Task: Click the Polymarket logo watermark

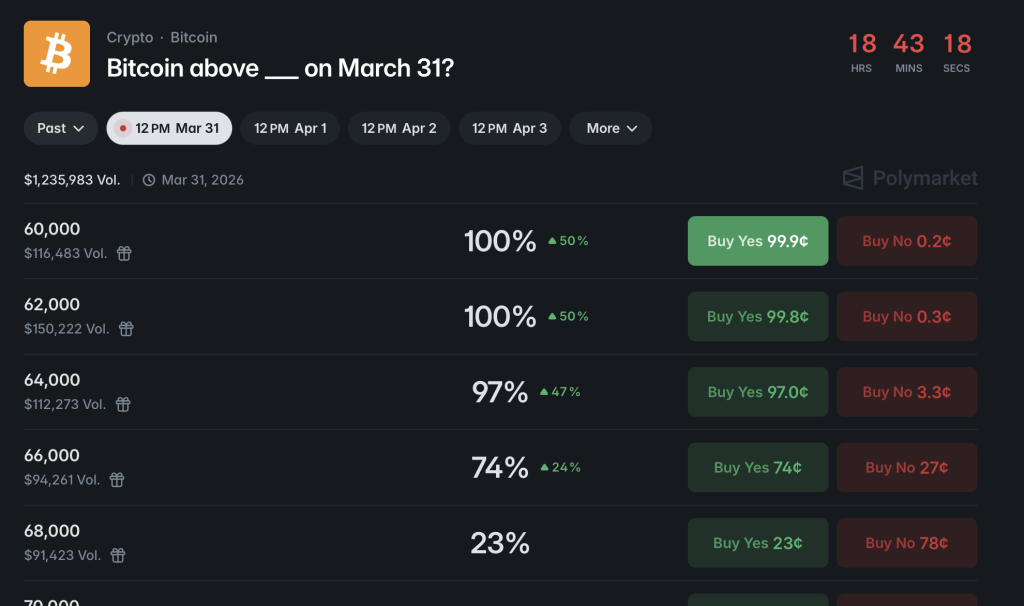Action: click(x=909, y=179)
